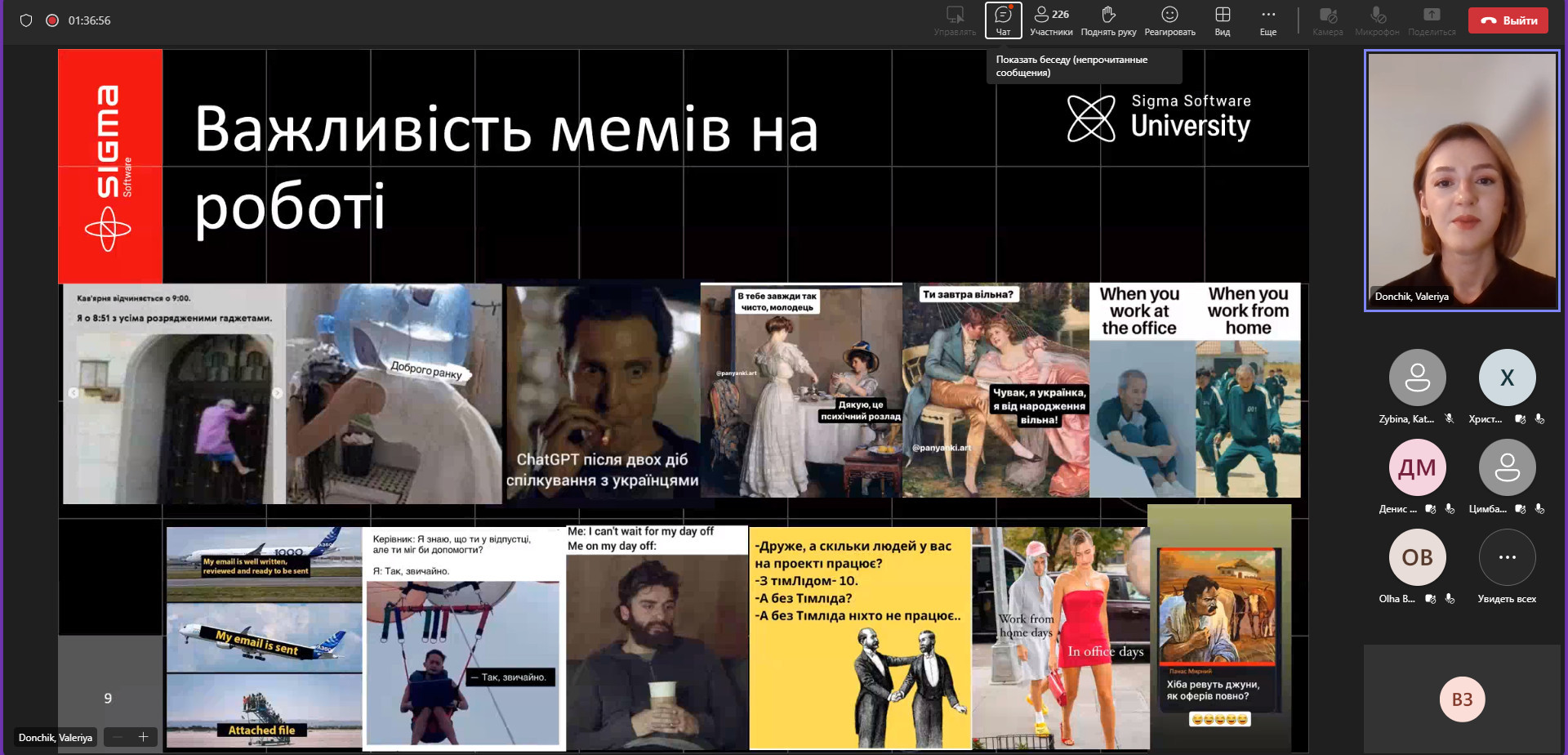Show the Participants list (226)

pyautogui.click(x=1051, y=20)
